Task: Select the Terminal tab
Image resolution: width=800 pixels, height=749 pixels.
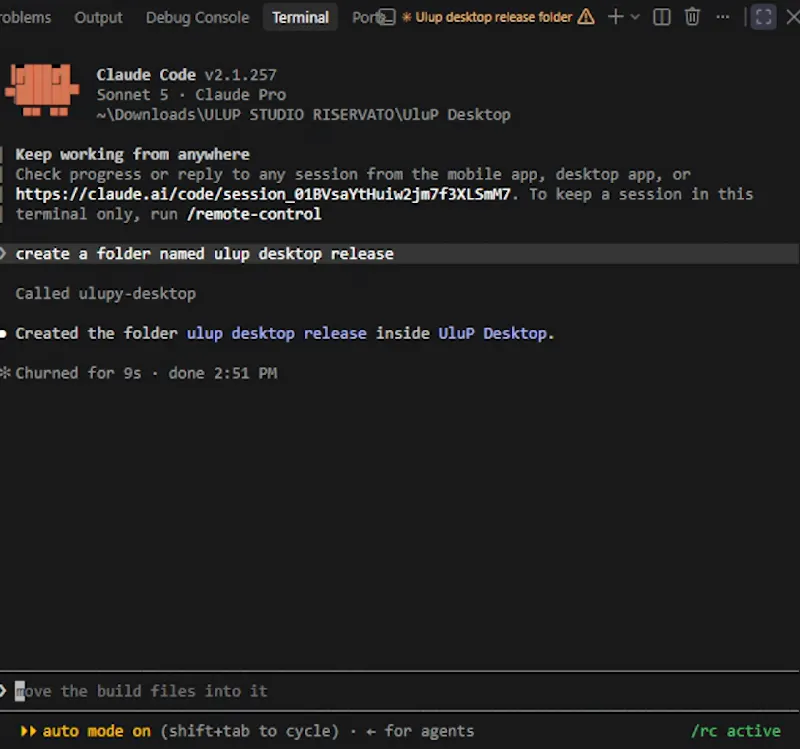Action: coord(300,17)
